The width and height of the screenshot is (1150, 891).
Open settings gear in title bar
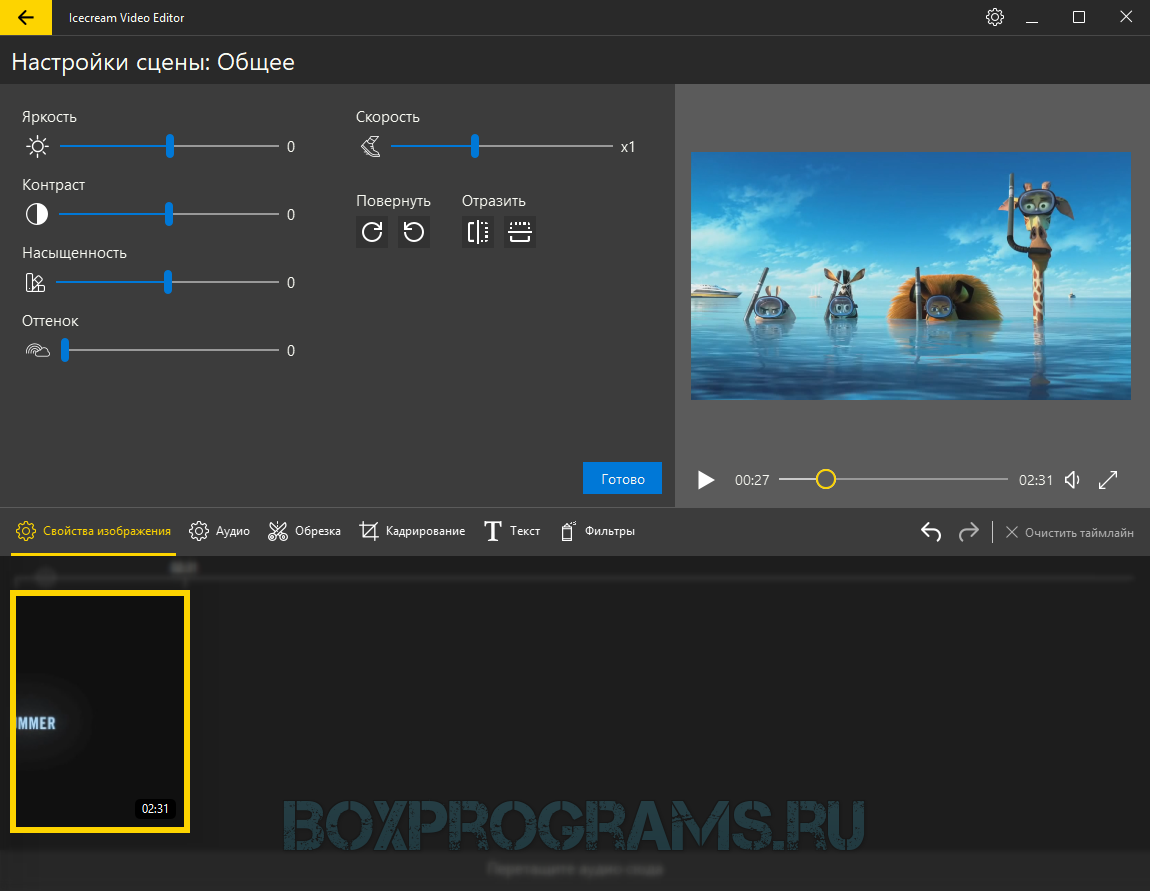(995, 17)
